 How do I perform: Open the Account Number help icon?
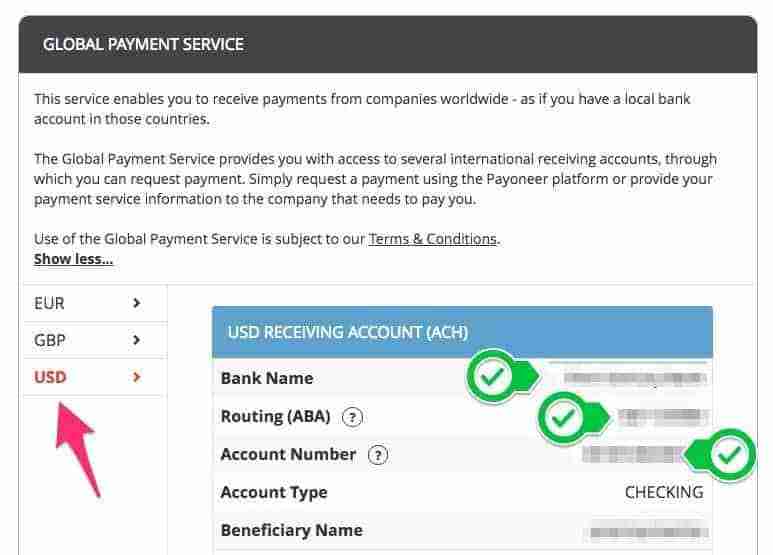378,455
